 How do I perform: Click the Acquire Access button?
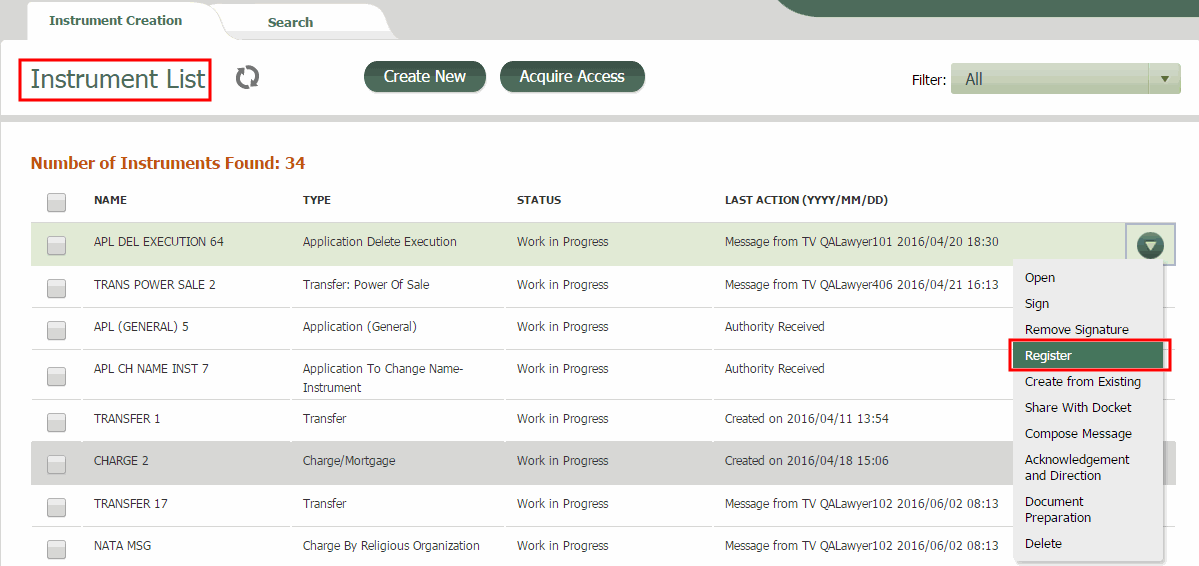click(x=572, y=77)
